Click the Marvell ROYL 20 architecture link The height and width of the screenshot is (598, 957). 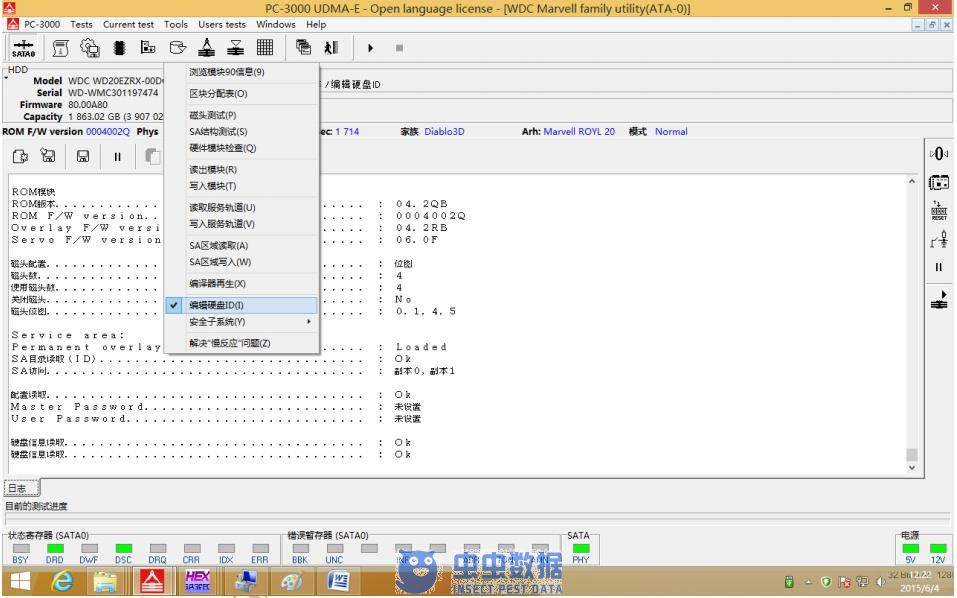click(579, 132)
